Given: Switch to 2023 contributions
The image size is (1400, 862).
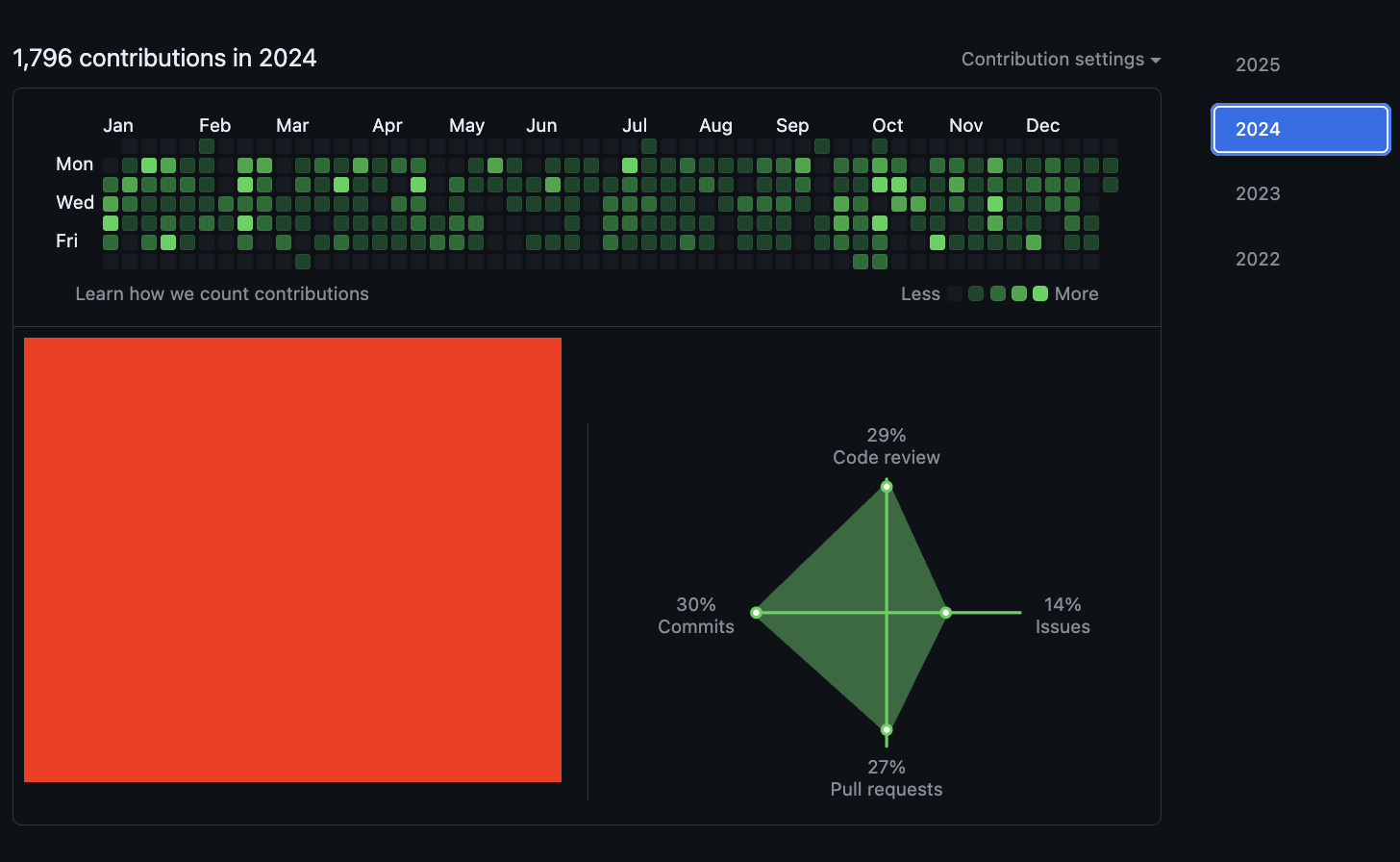Looking at the screenshot, I should [1258, 193].
